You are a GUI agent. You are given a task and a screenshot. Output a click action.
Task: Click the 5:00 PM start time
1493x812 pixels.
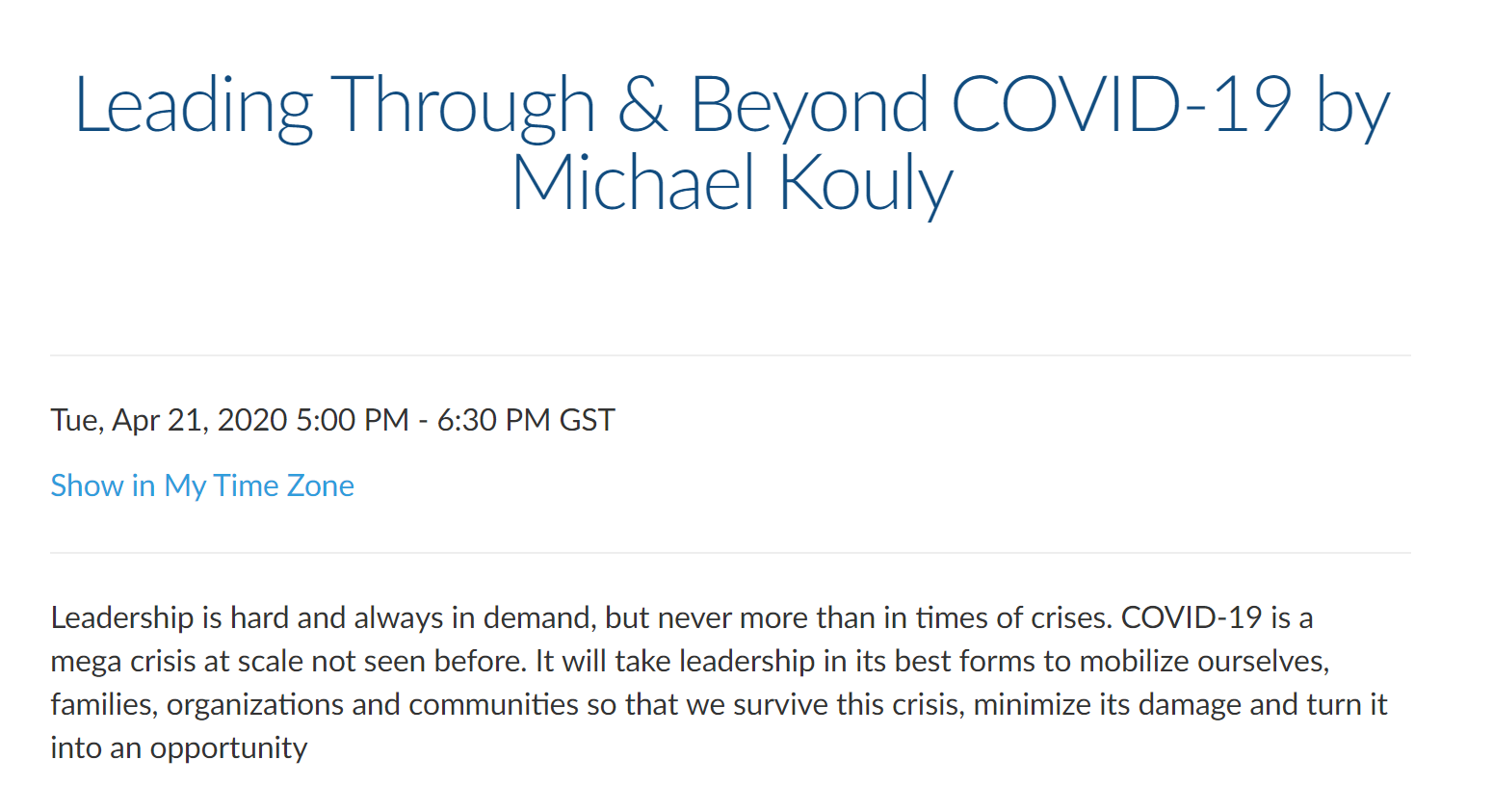(353, 420)
